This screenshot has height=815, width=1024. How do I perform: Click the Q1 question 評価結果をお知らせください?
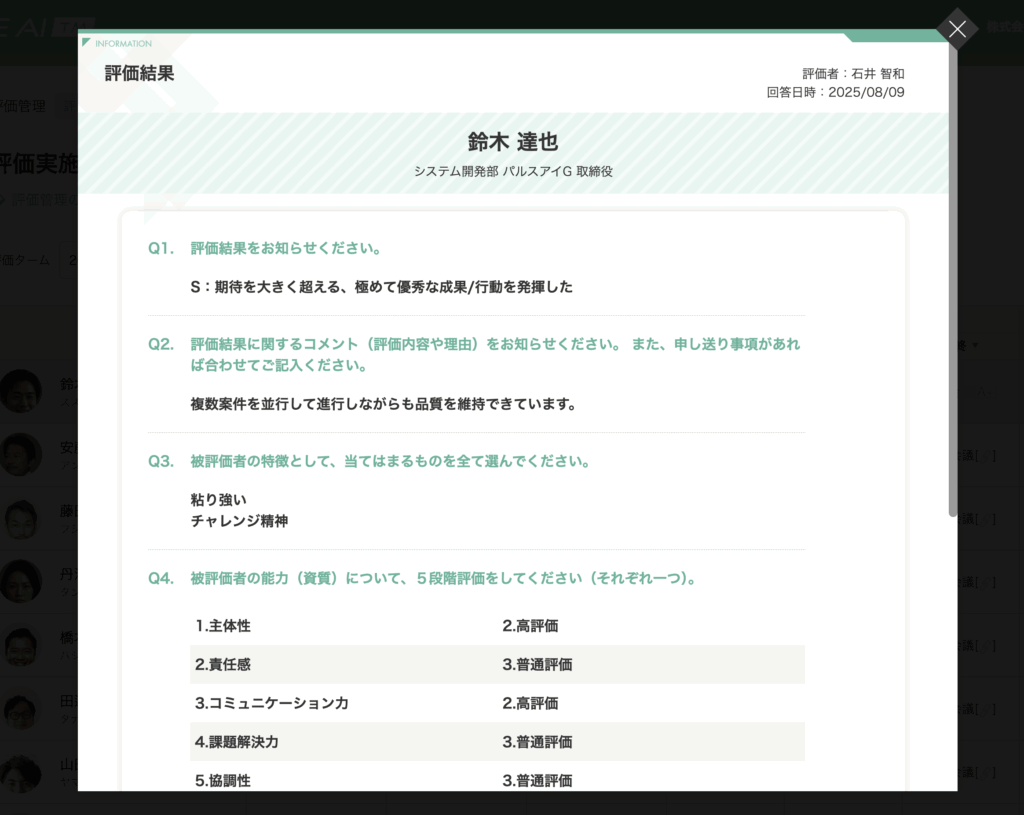pos(287,248)
